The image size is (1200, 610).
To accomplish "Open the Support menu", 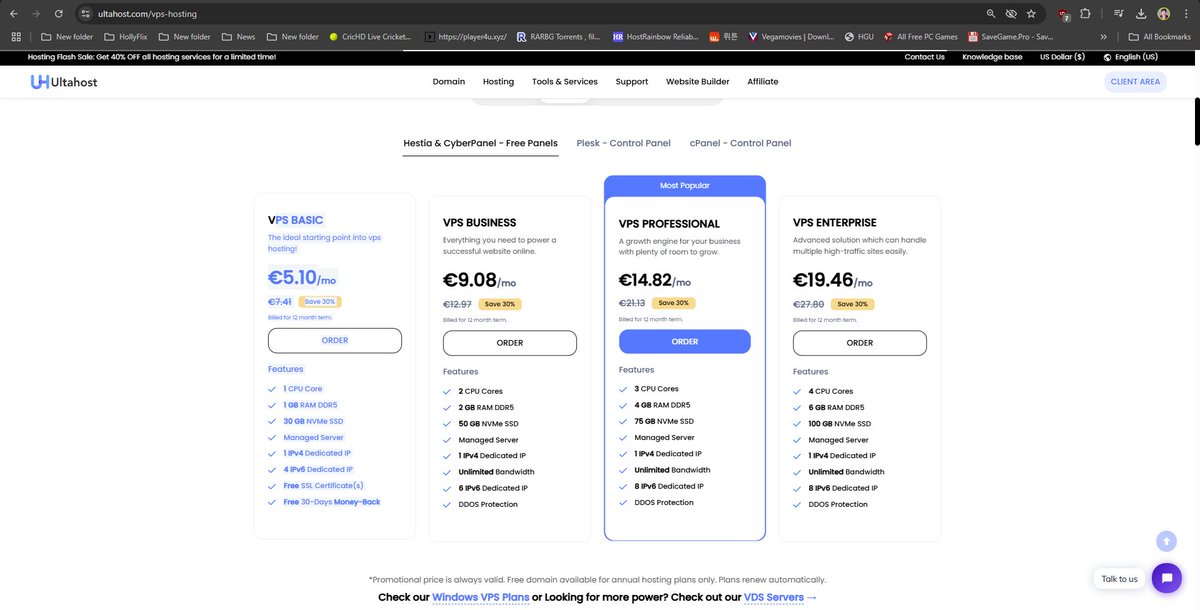I will pos(632,82).
